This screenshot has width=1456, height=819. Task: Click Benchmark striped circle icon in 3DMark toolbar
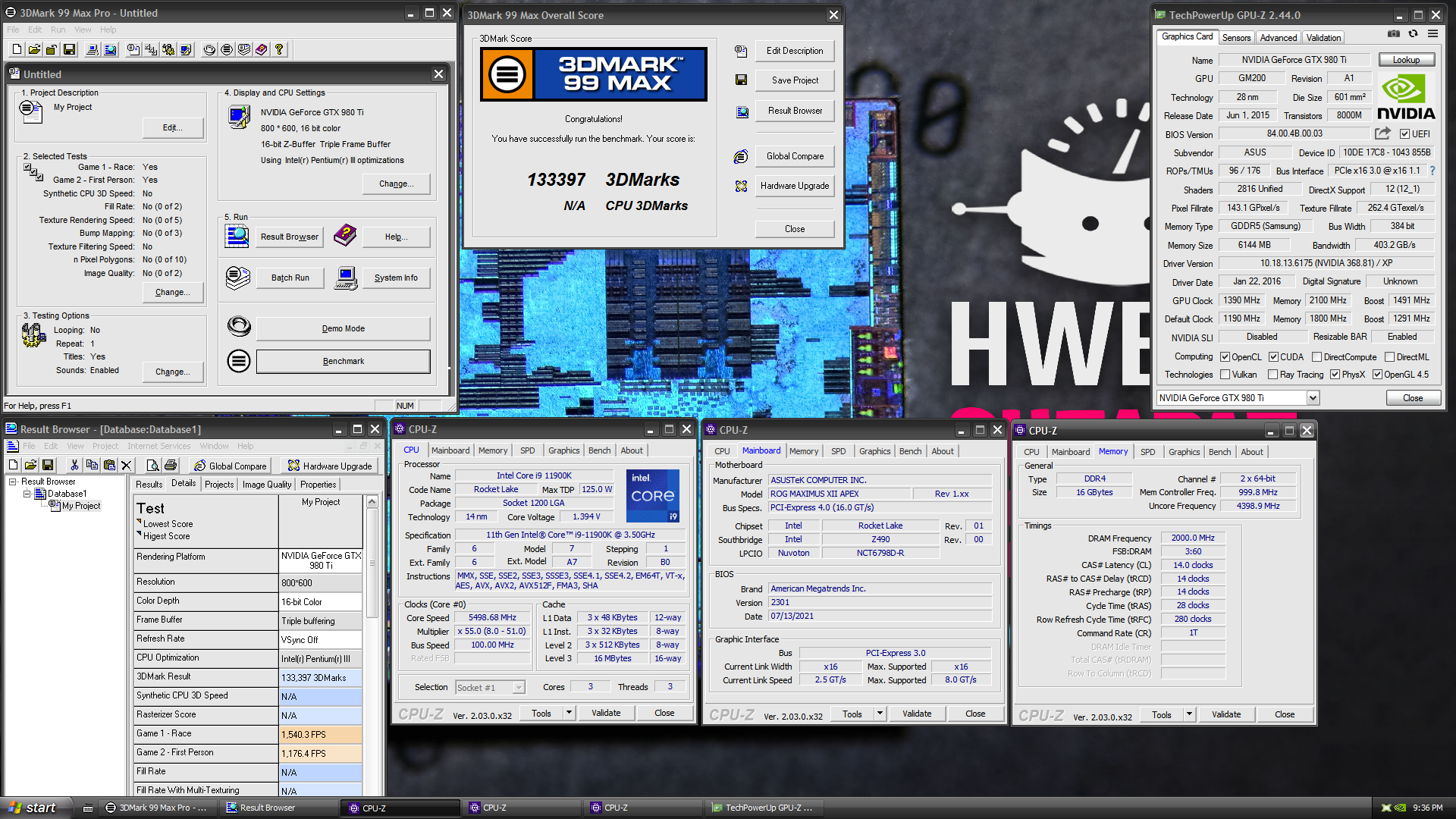tap(227, 49)
